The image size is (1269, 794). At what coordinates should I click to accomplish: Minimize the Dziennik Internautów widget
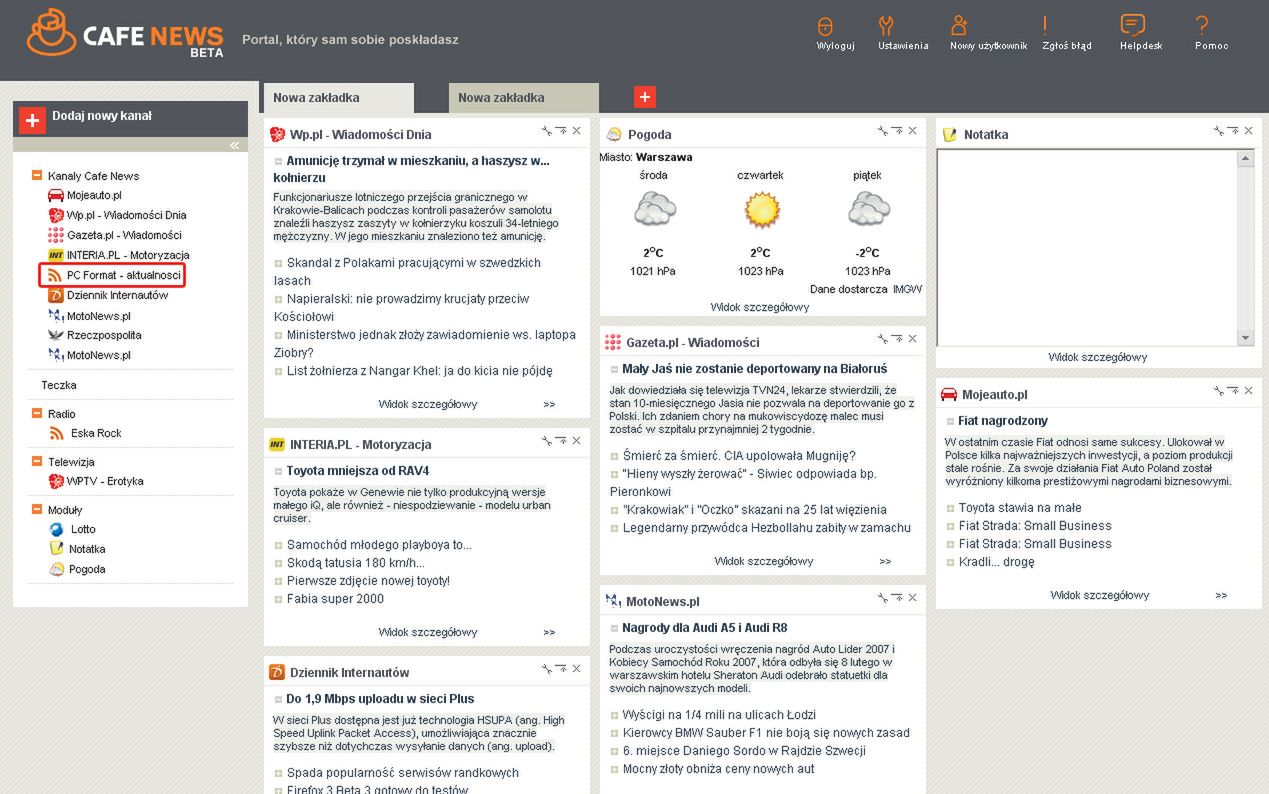(x=562, y=669)
